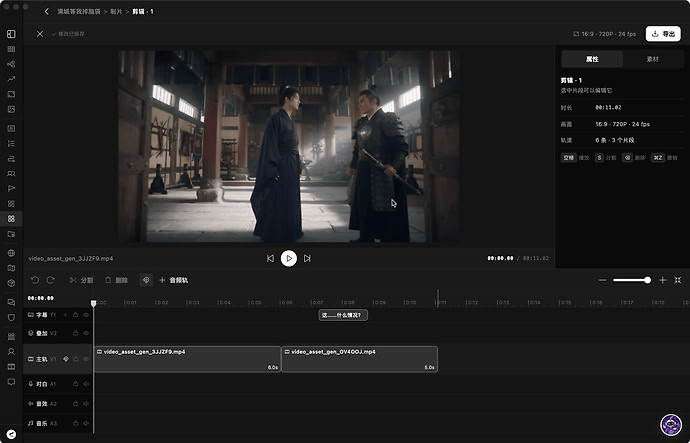Add an audio track with 音频轨
The height and width of the screenshot is (443, 690).
click(173, 280)
